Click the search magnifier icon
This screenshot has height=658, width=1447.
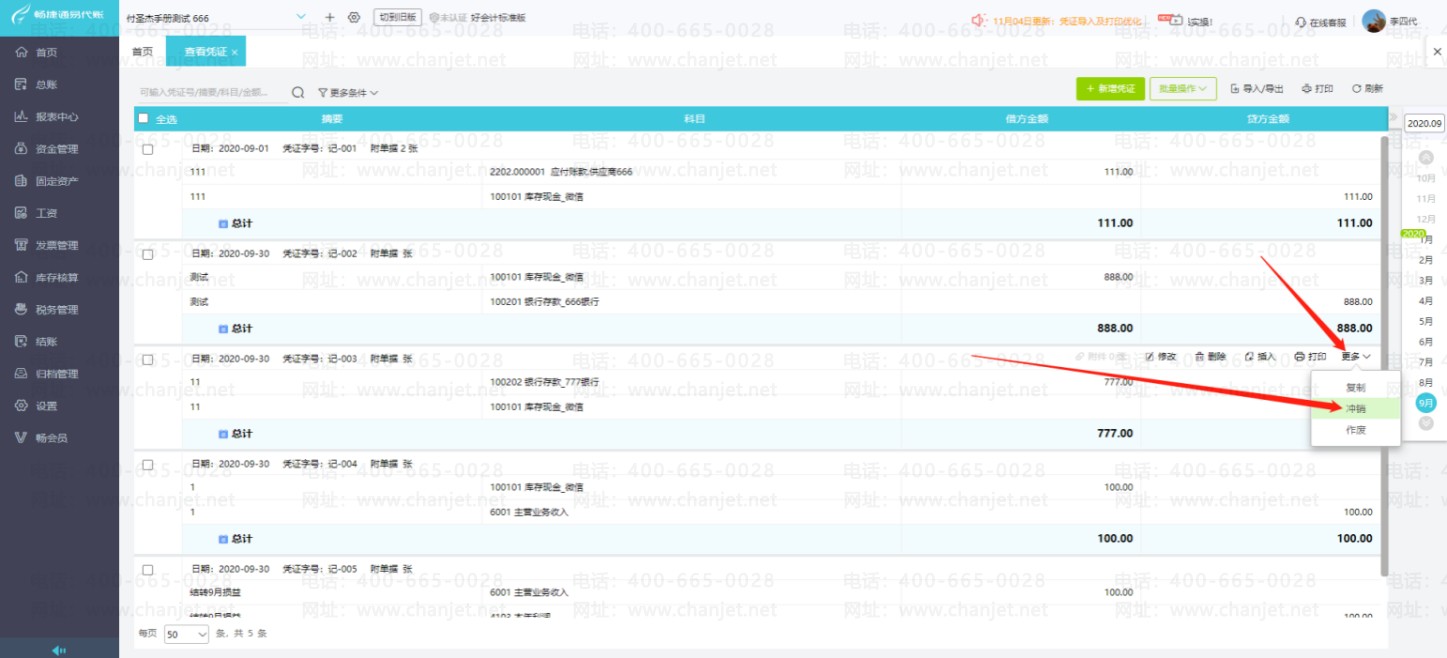(298, 93)
